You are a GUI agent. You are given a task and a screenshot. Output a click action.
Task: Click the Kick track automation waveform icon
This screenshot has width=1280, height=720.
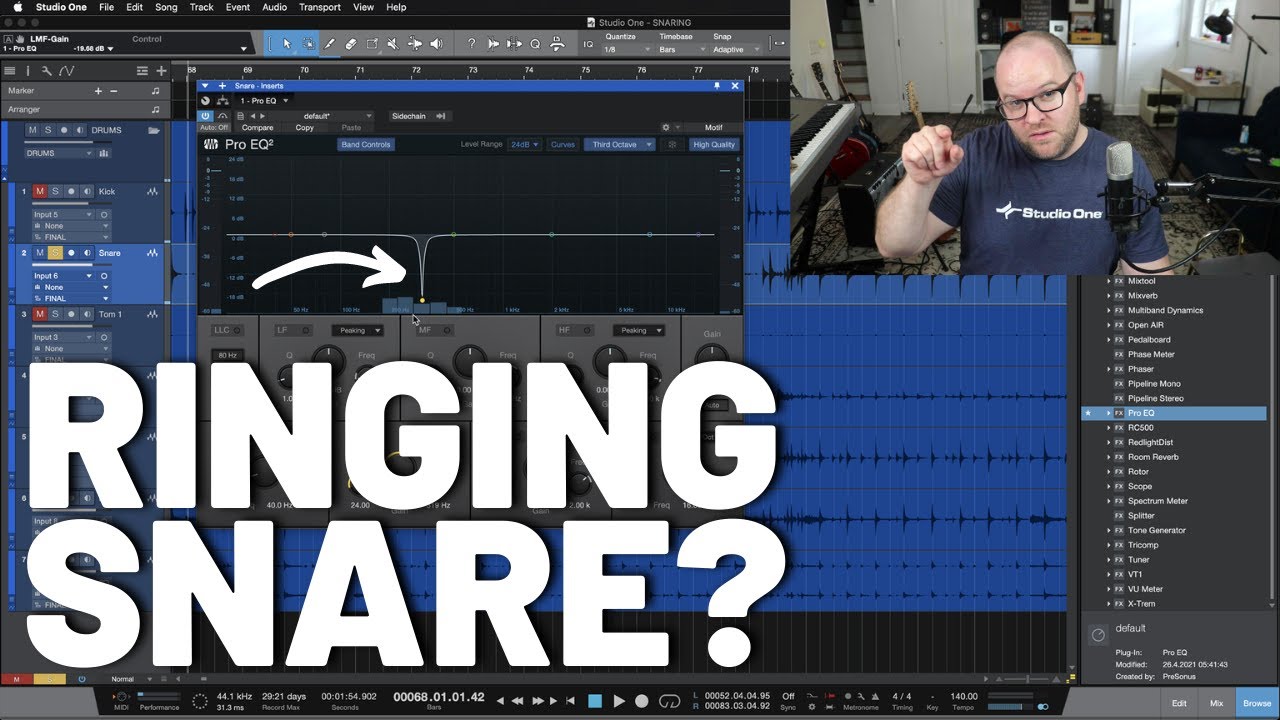point(153,191)
